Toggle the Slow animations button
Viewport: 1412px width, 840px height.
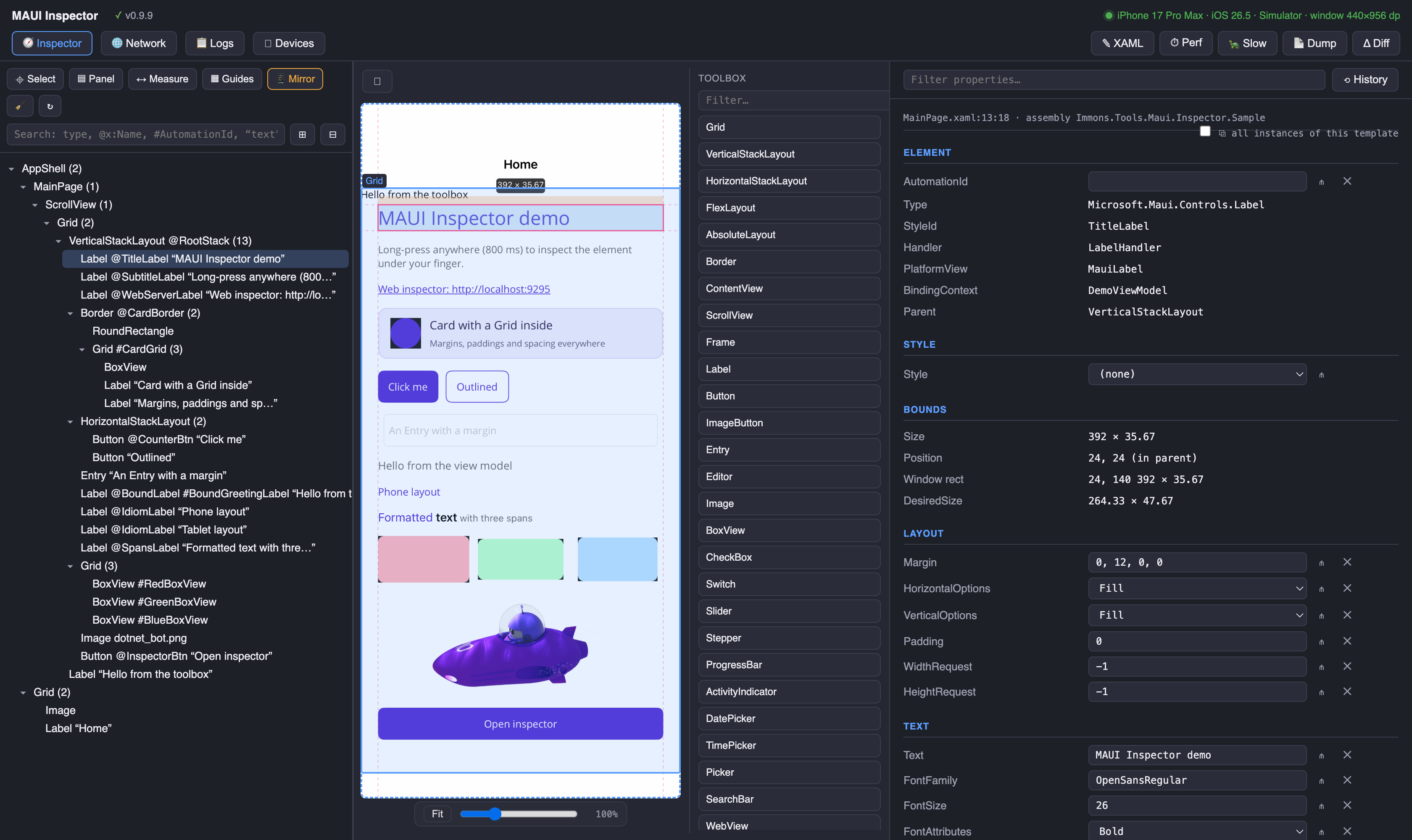click(x=1248, y=43)
